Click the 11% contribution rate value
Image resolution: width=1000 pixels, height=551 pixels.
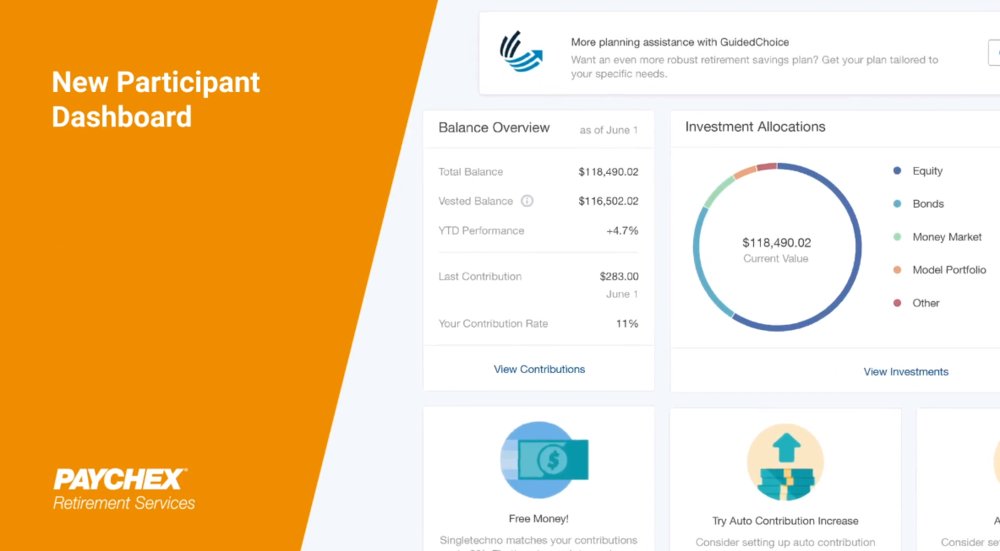tap(627, 323)
